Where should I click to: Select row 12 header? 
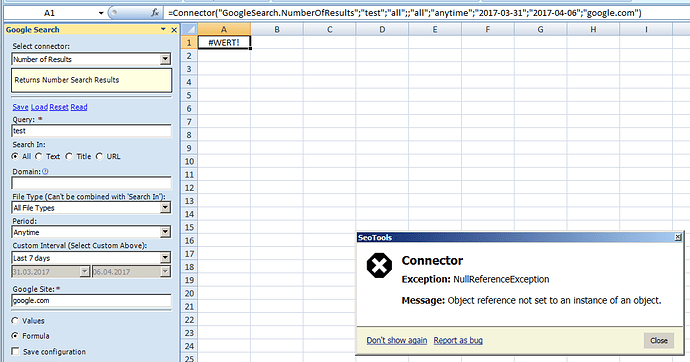(189, 188)
